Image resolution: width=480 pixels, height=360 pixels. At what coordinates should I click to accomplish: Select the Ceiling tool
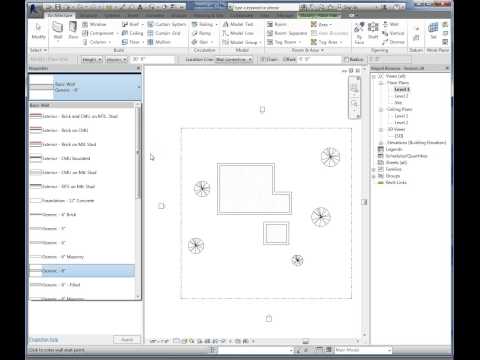coord(132,33)
